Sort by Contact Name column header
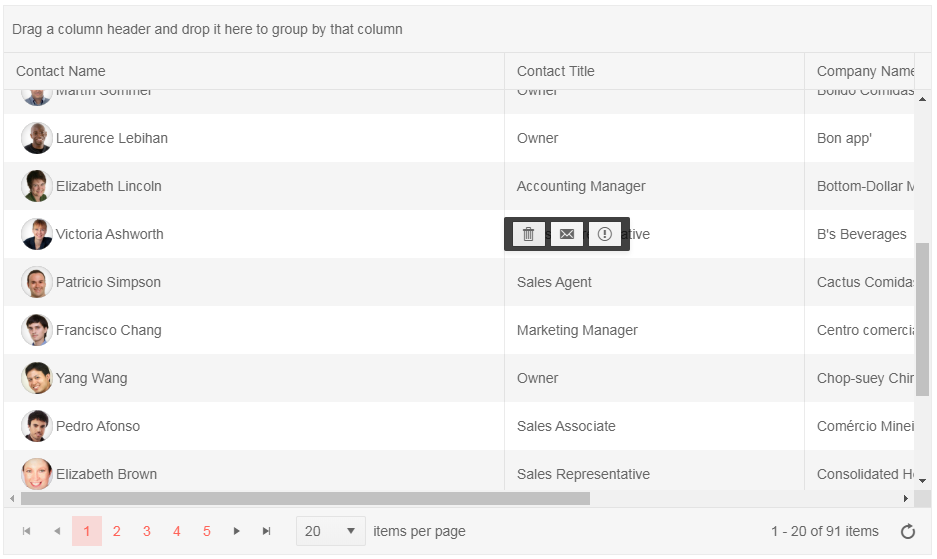 tap(61, 71)
